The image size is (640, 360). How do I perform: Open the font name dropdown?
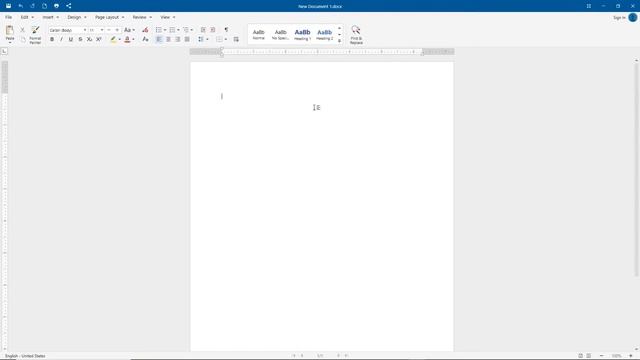click(x=85, y=30)
